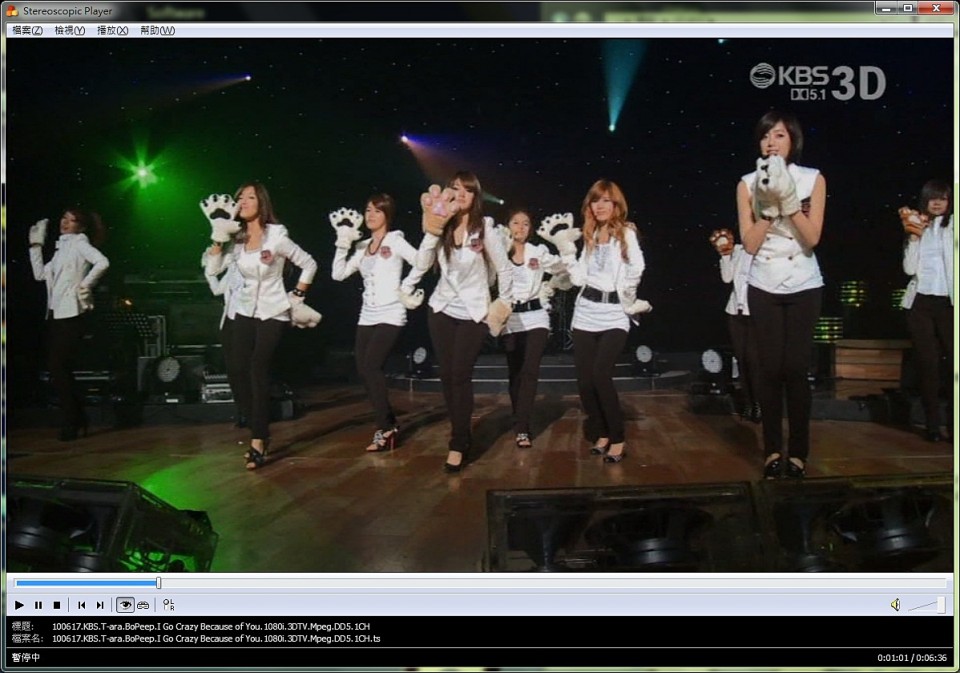The width and height of the screenshot is (960, 673).
Task: Click the seek bar position handle
Action: 158,583
